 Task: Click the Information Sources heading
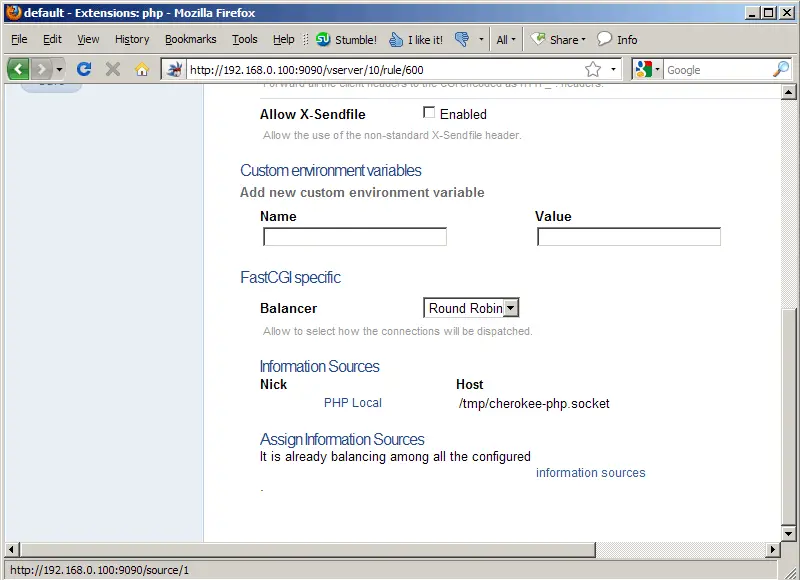319,366
